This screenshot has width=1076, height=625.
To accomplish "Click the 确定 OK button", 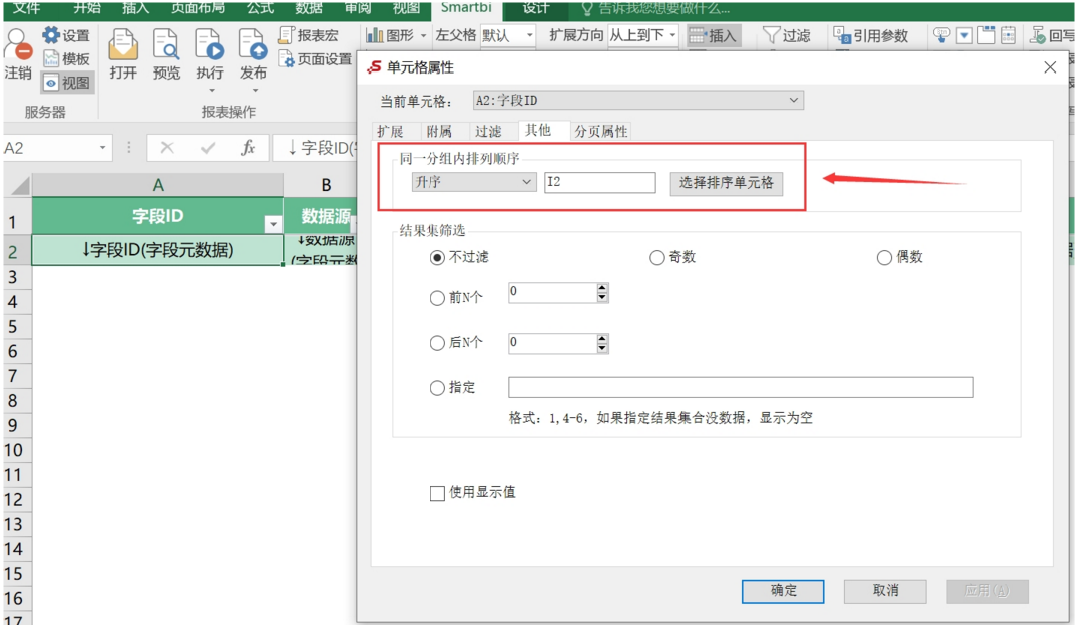I will click(x=783, y=591).
